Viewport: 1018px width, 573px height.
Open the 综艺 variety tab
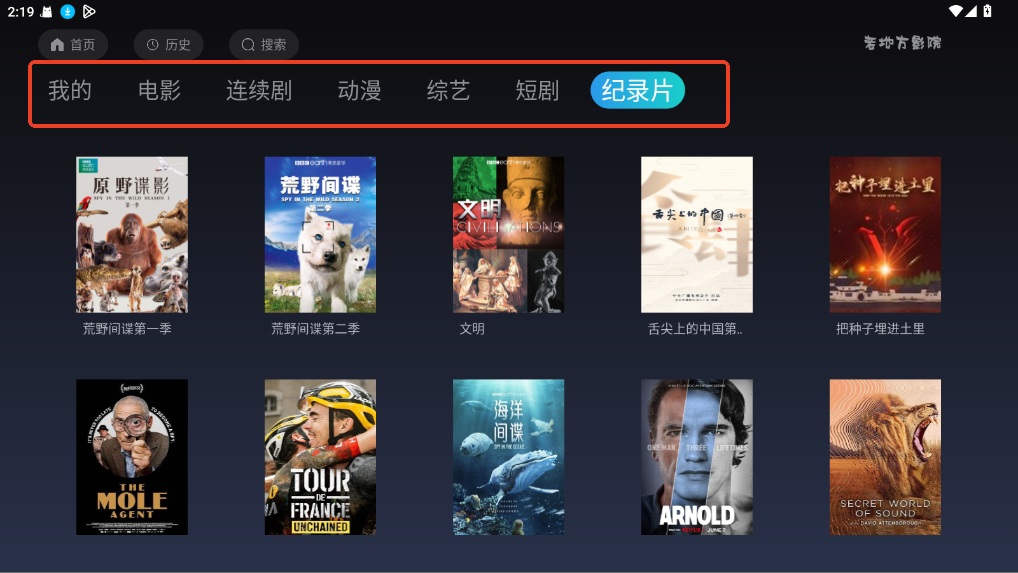(x=448, y=90)
